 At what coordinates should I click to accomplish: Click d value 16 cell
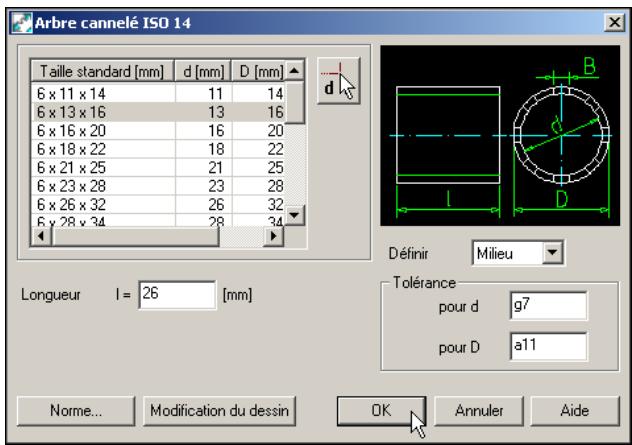click(204, 131)
